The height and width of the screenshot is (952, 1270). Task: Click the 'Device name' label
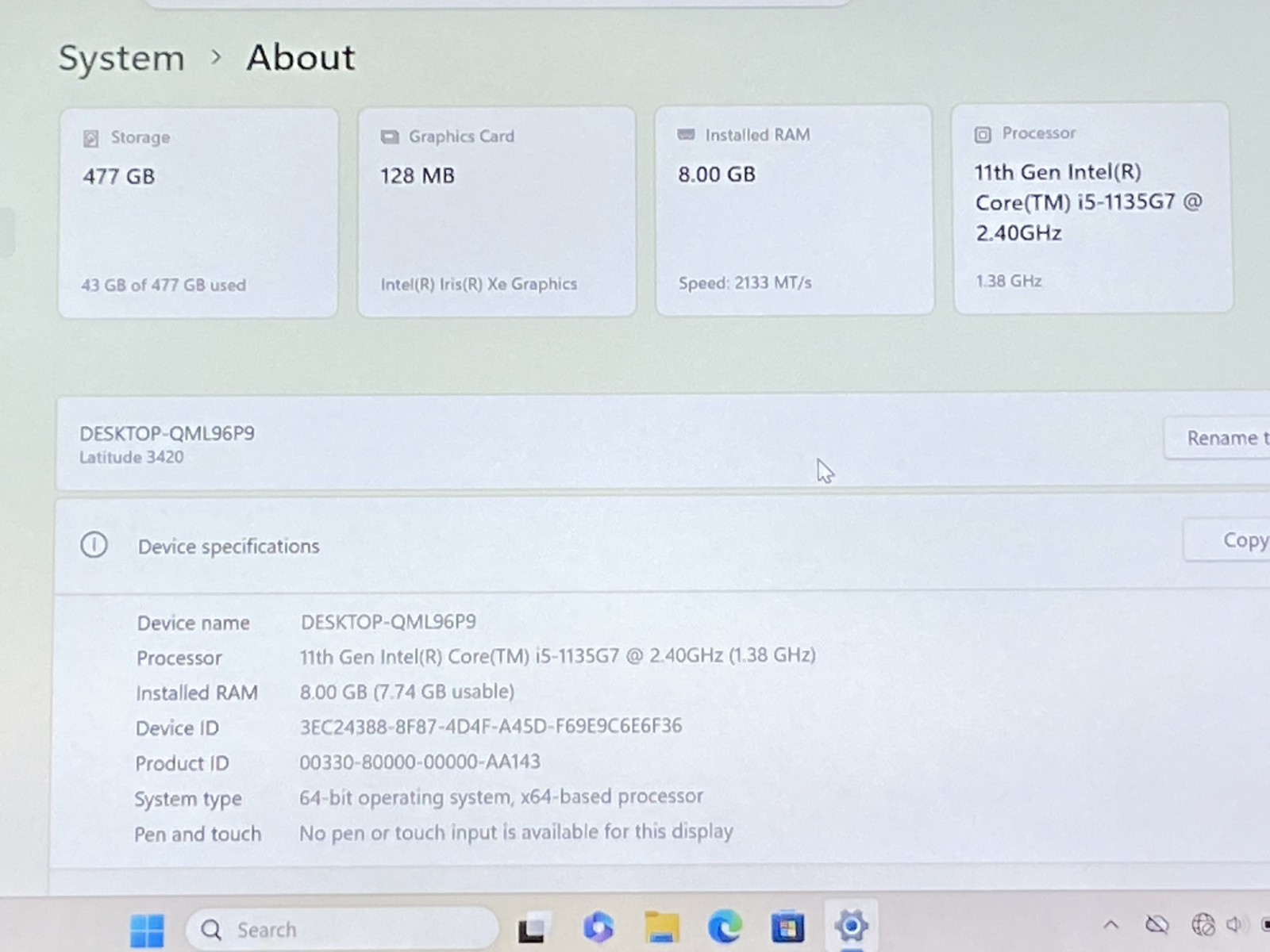click(194, 623)
